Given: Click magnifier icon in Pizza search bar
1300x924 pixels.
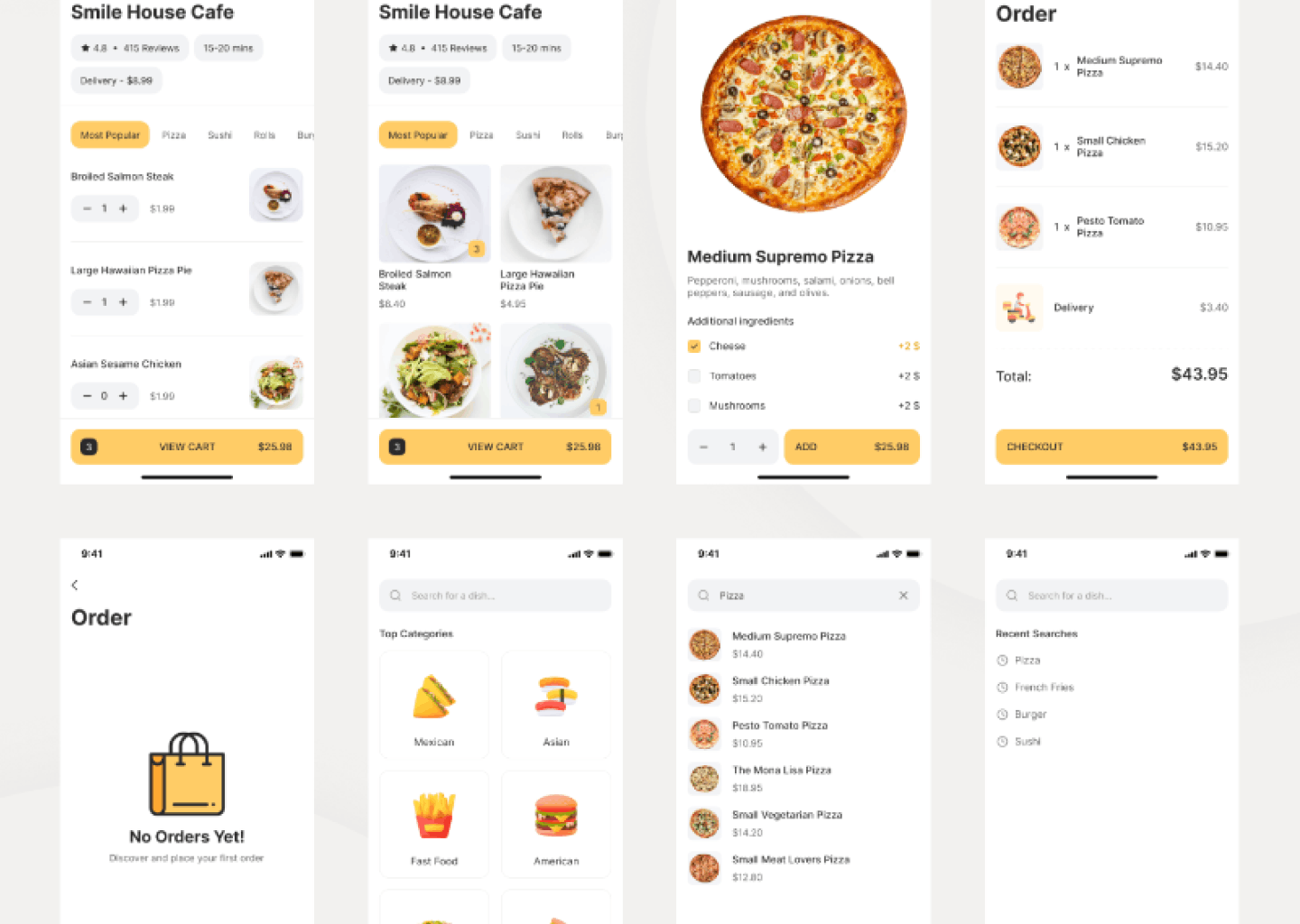Looking at the screenshot, I should 703,596.
